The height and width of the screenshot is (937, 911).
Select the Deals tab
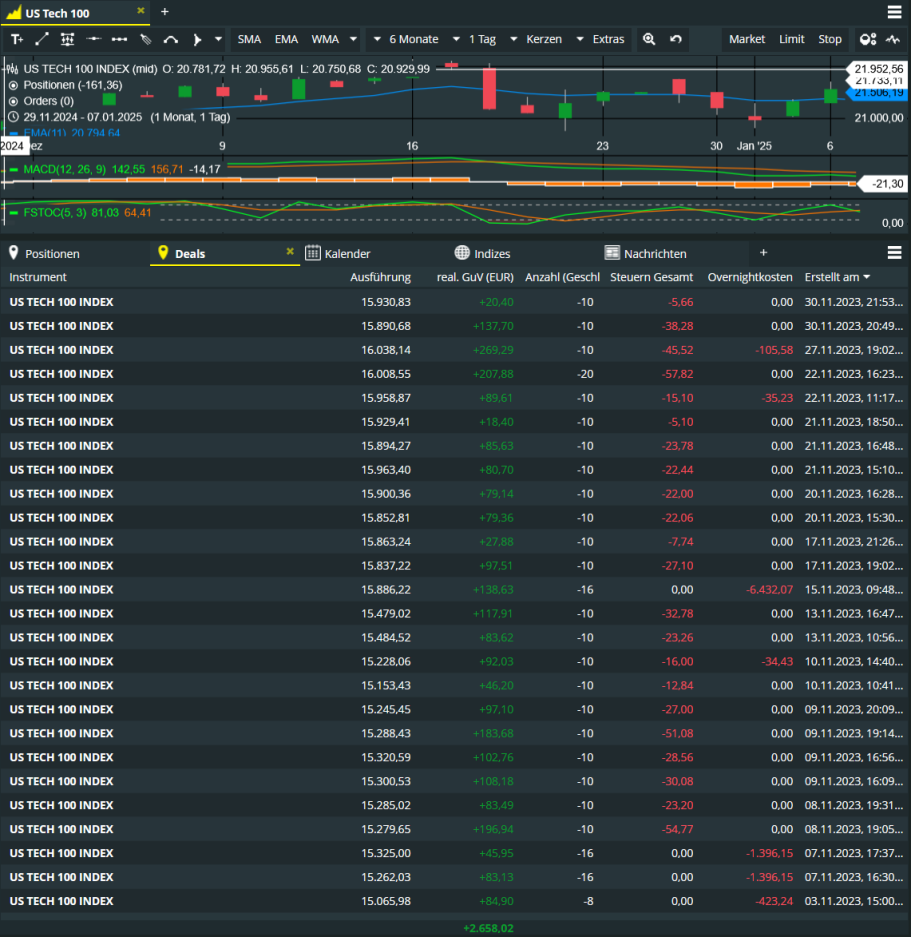[189, 254]
